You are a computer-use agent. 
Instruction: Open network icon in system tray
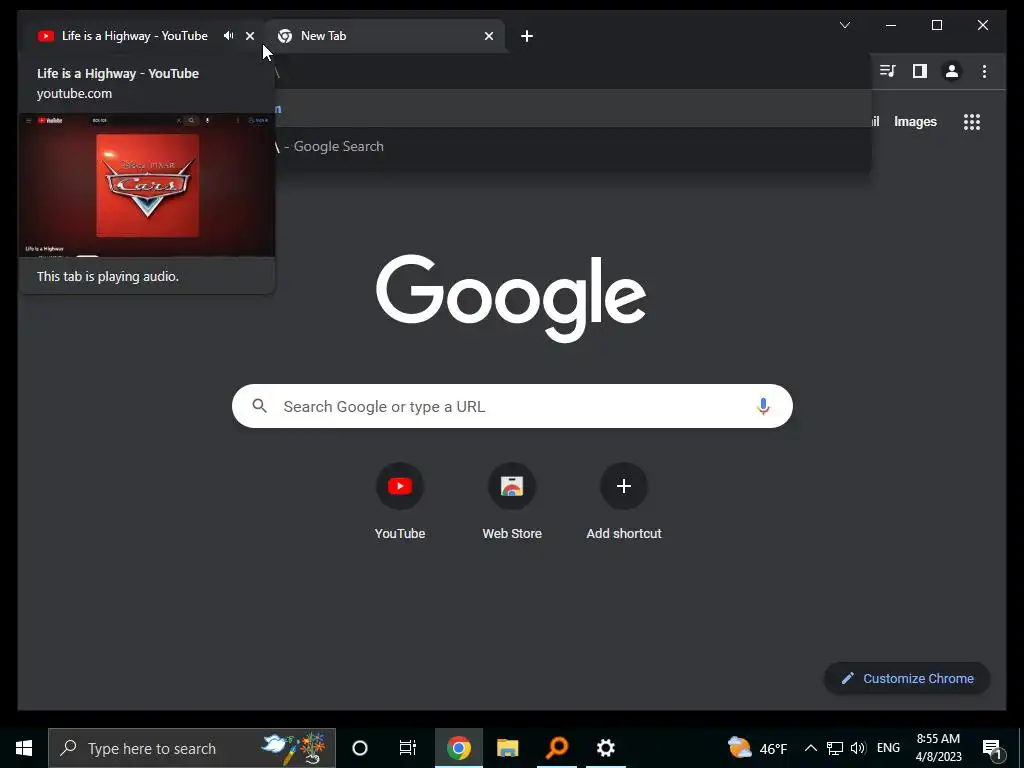(835, 748)
